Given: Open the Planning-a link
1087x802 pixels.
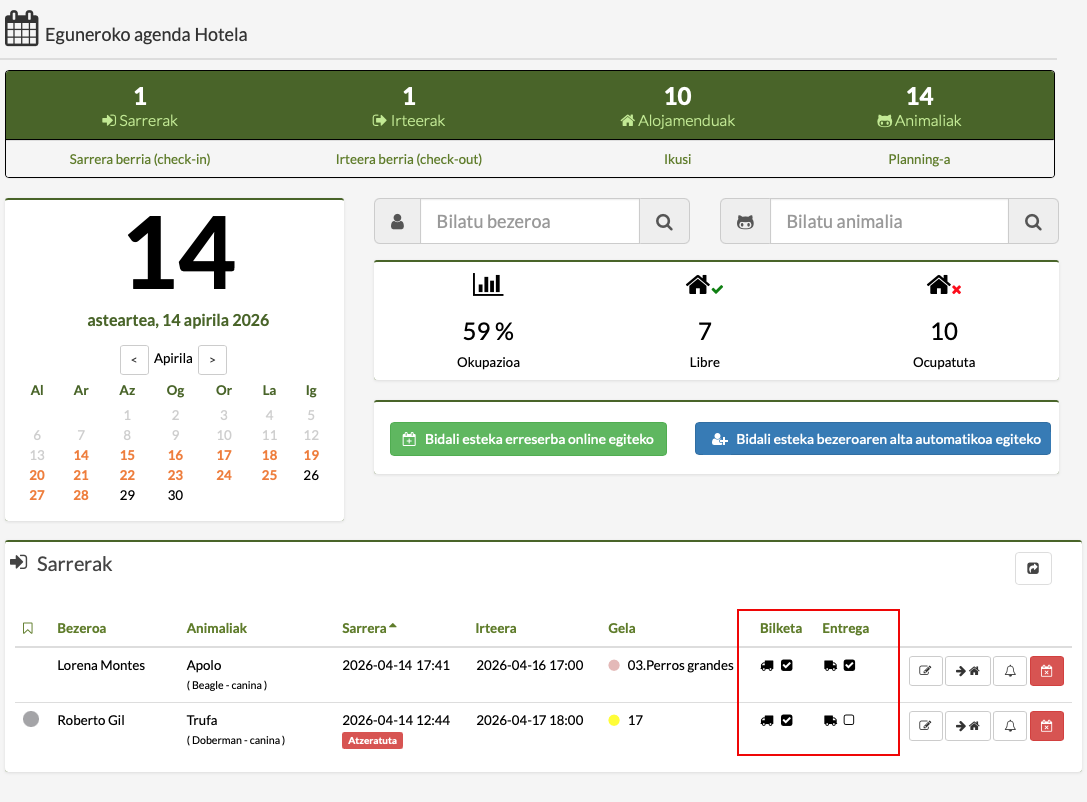Looking at the screenshot, I should tap(919, 159).
